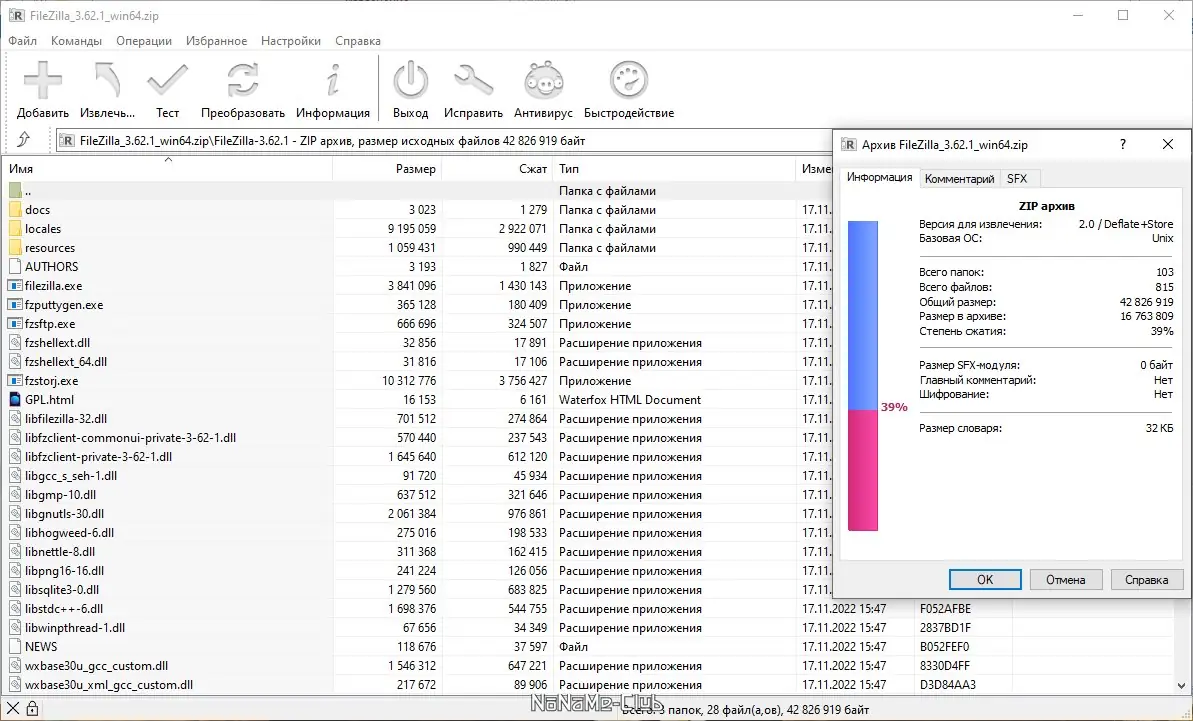This screenshot has height=721, width=1193.
Task: Sort by Имя column header
Action: pos(168,169)
